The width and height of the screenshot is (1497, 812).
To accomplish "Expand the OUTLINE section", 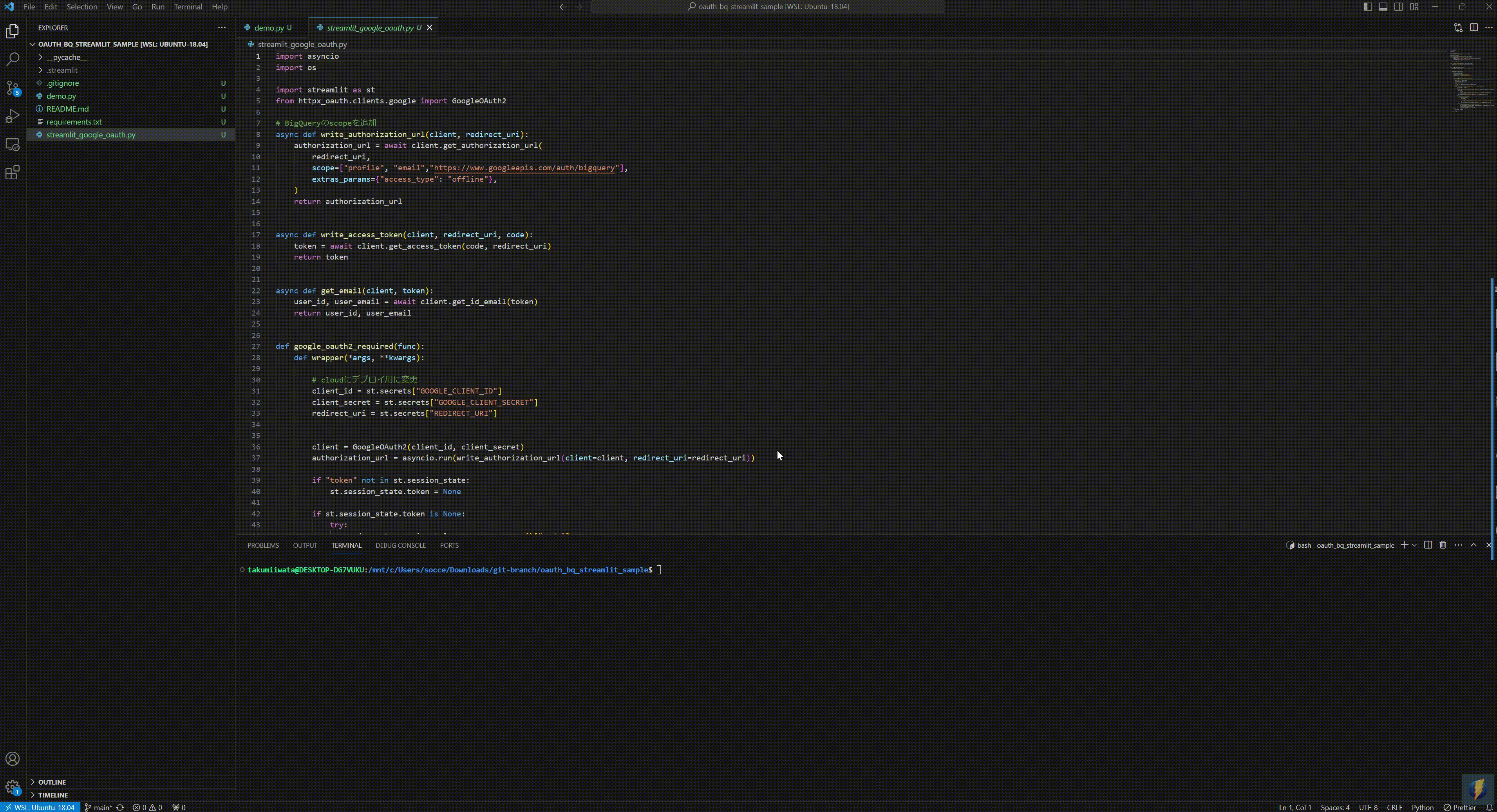I will pyautogui.click(x=52, y=782).
